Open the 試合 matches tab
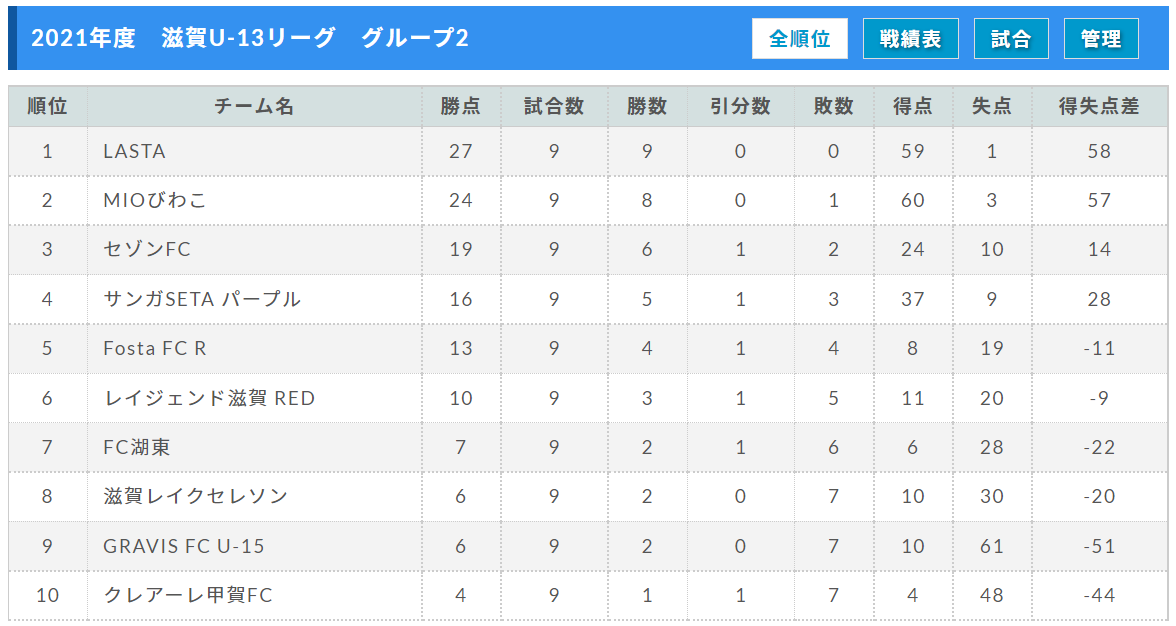The height and width of the screenshot is (626, 1176). pyautogui.click(x=1011, y=38)
